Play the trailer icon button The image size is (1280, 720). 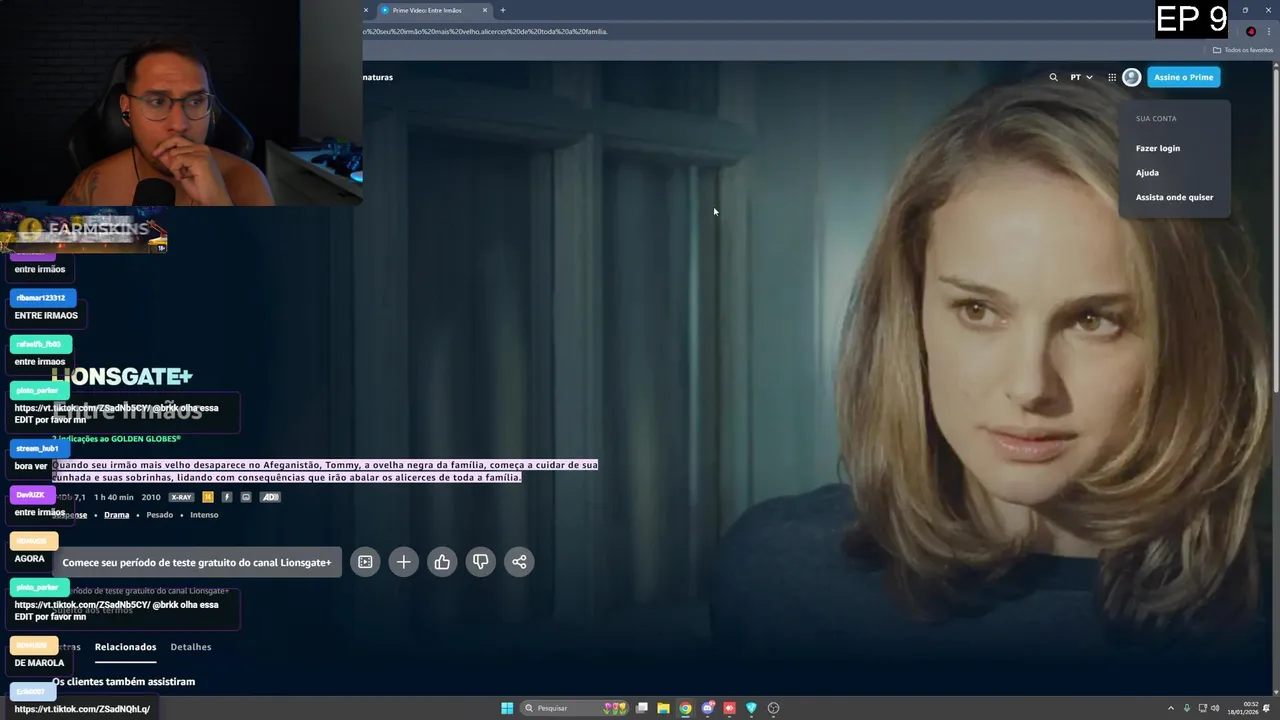click(365, 562)
